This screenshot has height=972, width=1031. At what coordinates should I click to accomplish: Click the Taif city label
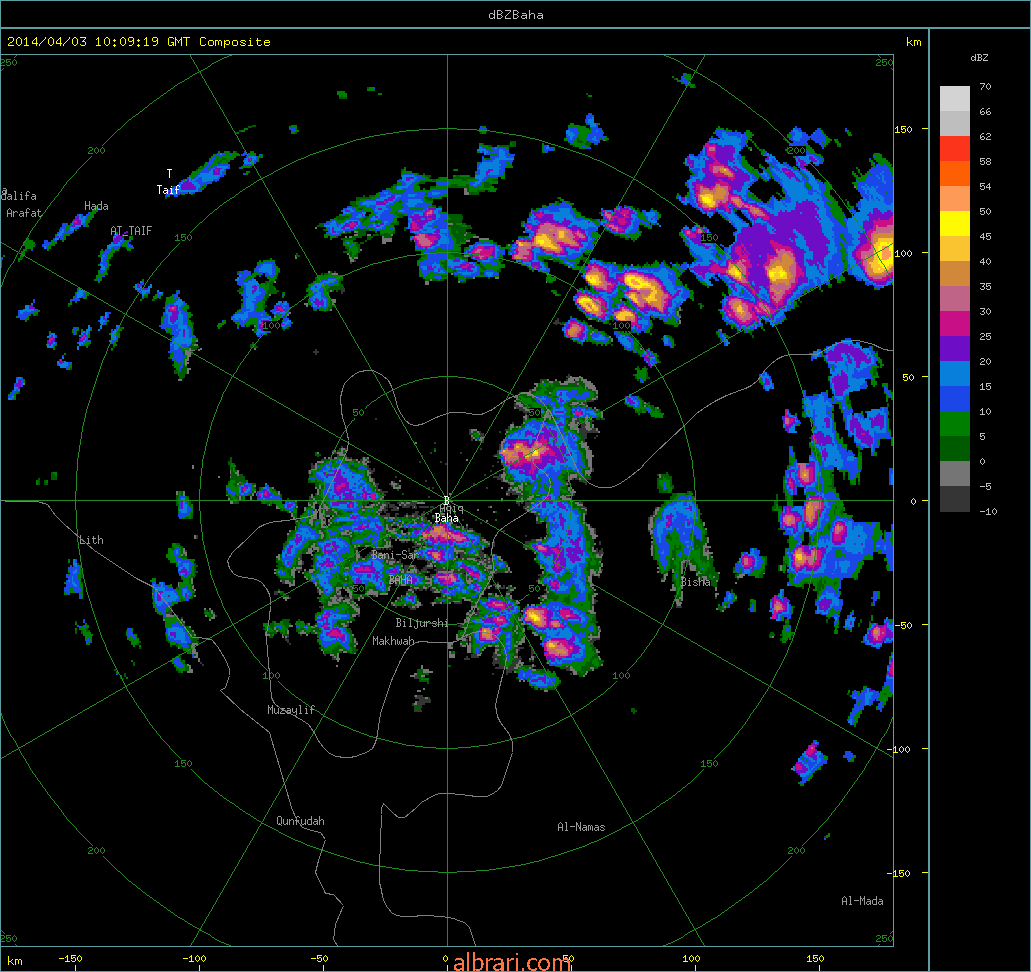coord(168,189)
